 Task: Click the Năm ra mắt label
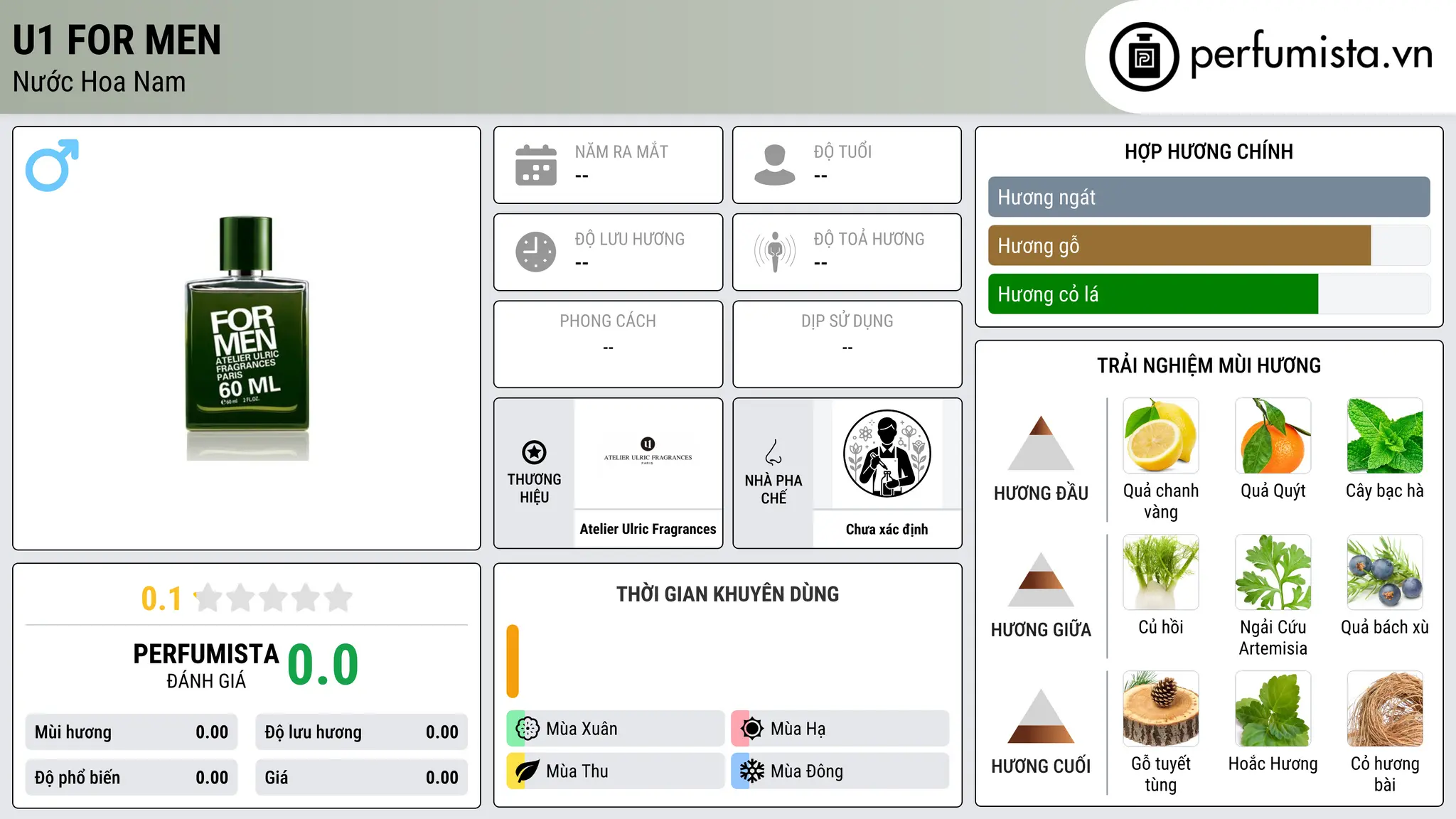(621, 151)
